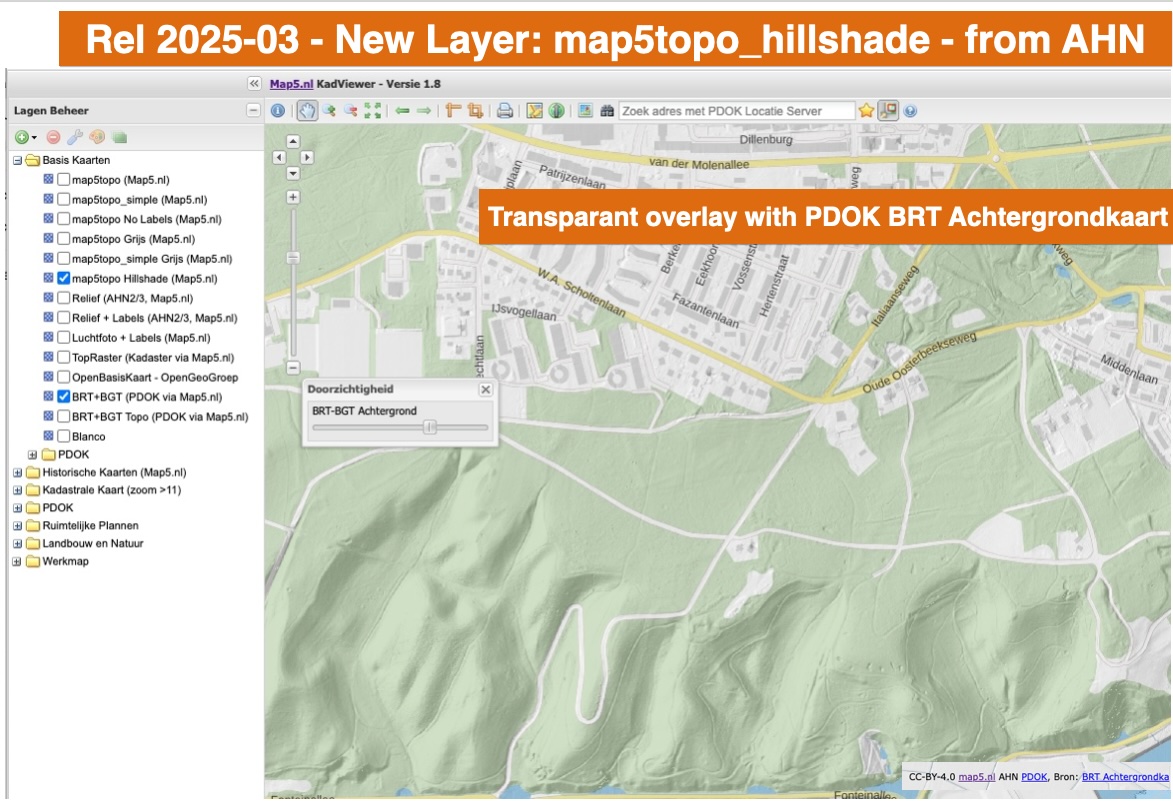Image resolution: width=1173 pixels, height=802 pixels.
Task: Click the palette layer styles icon
Action: 97,137
